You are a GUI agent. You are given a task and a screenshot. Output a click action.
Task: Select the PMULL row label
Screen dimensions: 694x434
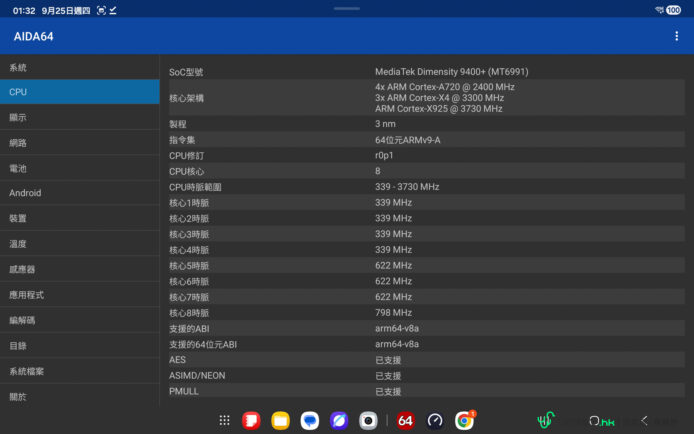(x=183, y=392)
